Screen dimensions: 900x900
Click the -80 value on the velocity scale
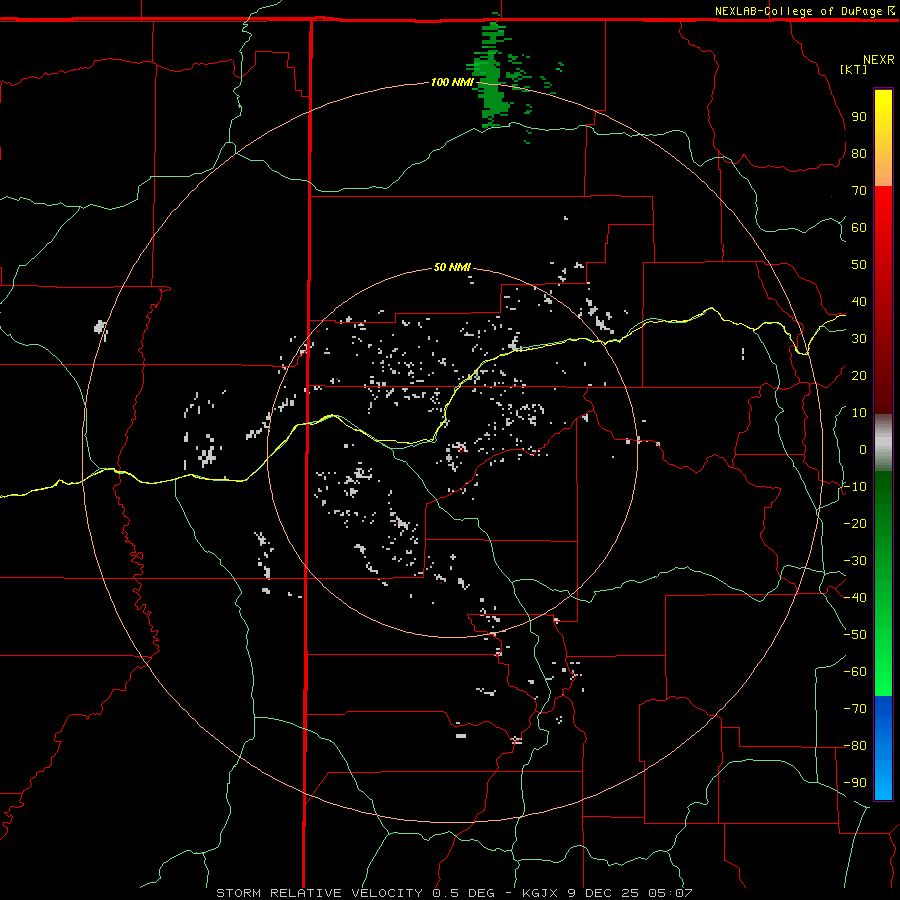[x=855, y=746]
